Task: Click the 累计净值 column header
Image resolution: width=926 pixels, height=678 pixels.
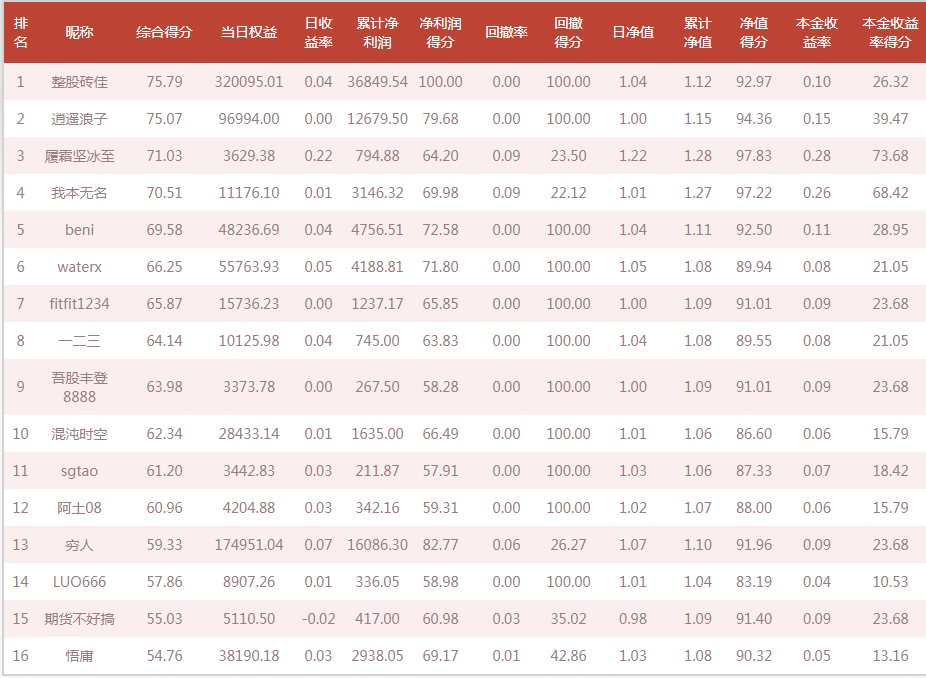Action: [x=697, y=32]
